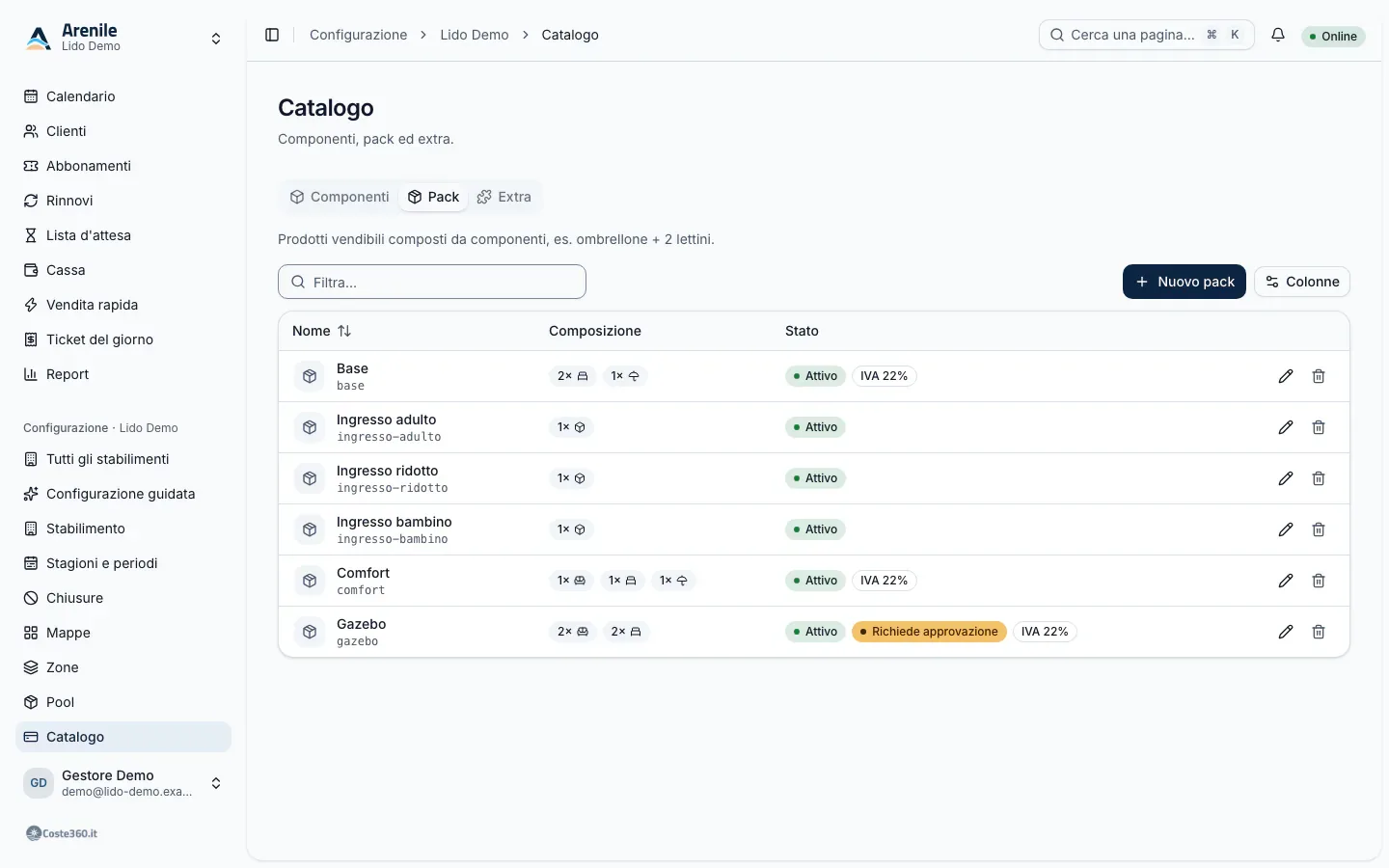
Task: Select the Pack tab
Action: pos(433,197)
